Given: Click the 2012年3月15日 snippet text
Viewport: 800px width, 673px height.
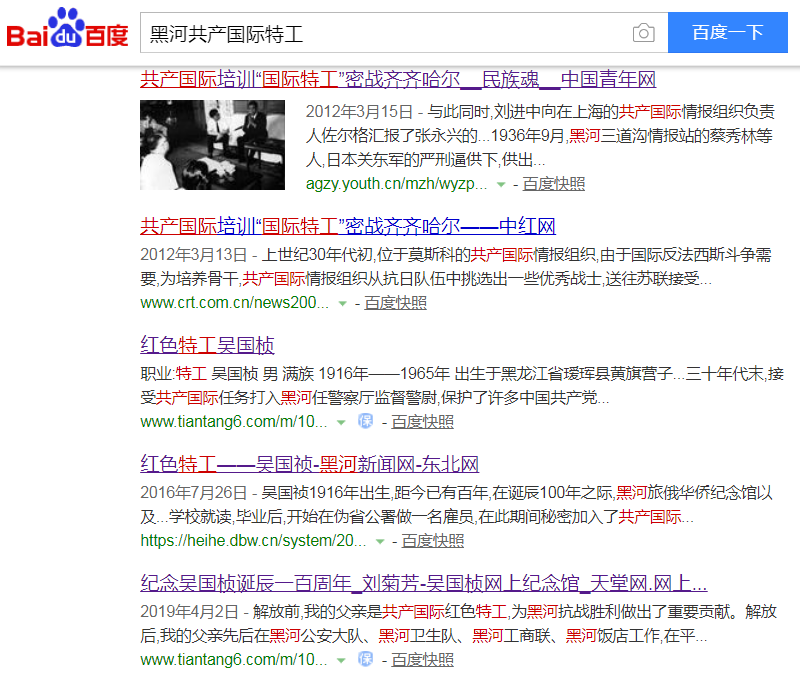Looking at the screenshot, I should click(x=540, y=136).
